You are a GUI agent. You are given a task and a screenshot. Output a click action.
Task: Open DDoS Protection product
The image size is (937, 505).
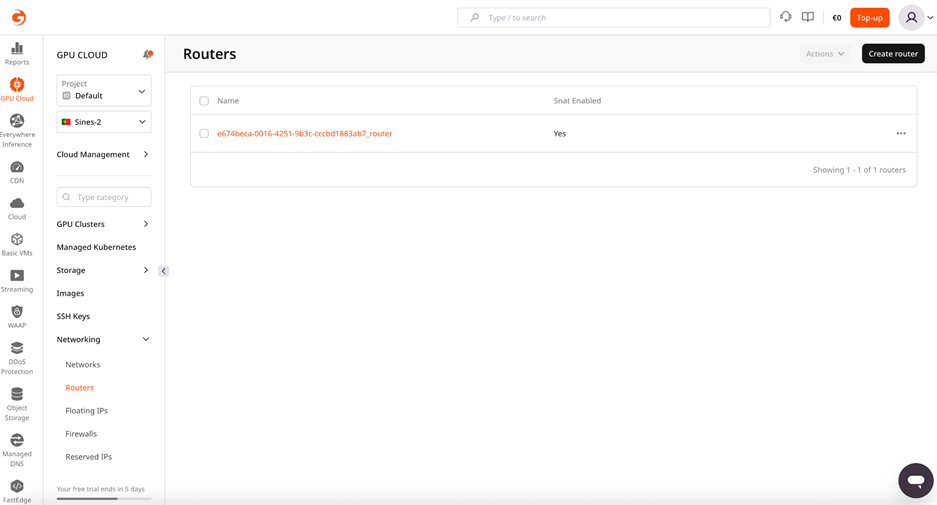(17, 358)
